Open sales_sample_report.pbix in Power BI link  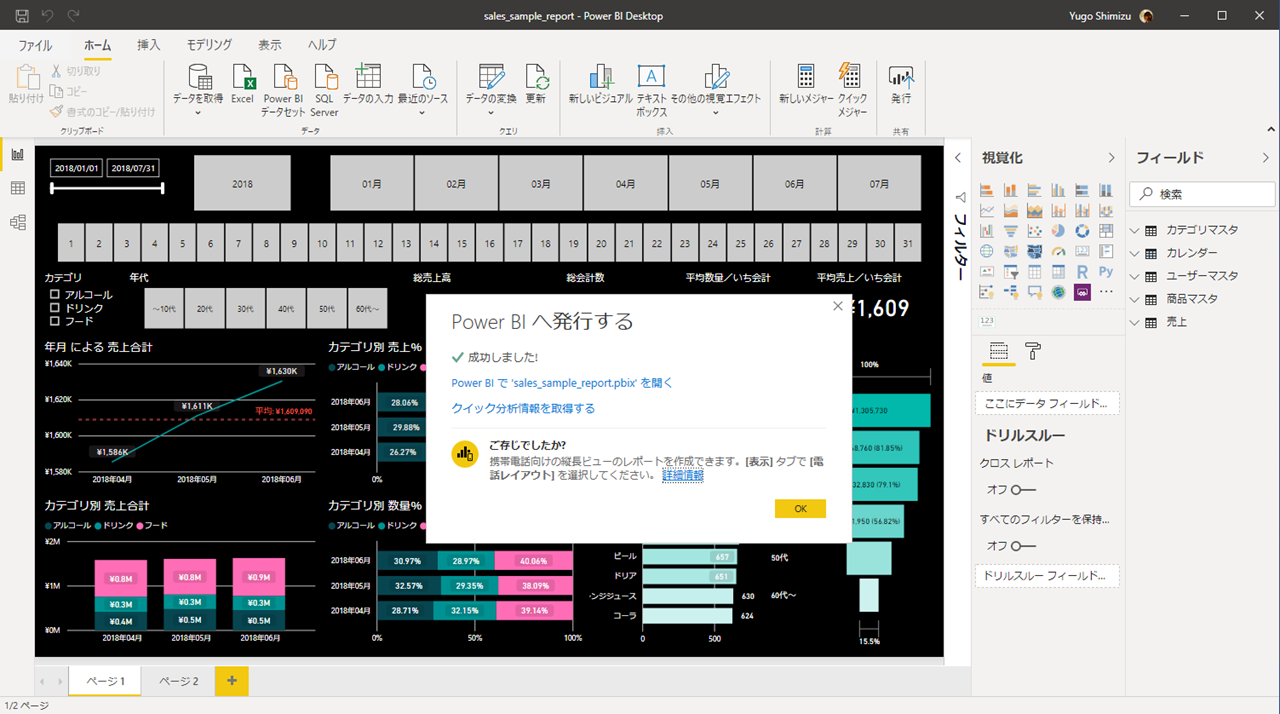562,383
